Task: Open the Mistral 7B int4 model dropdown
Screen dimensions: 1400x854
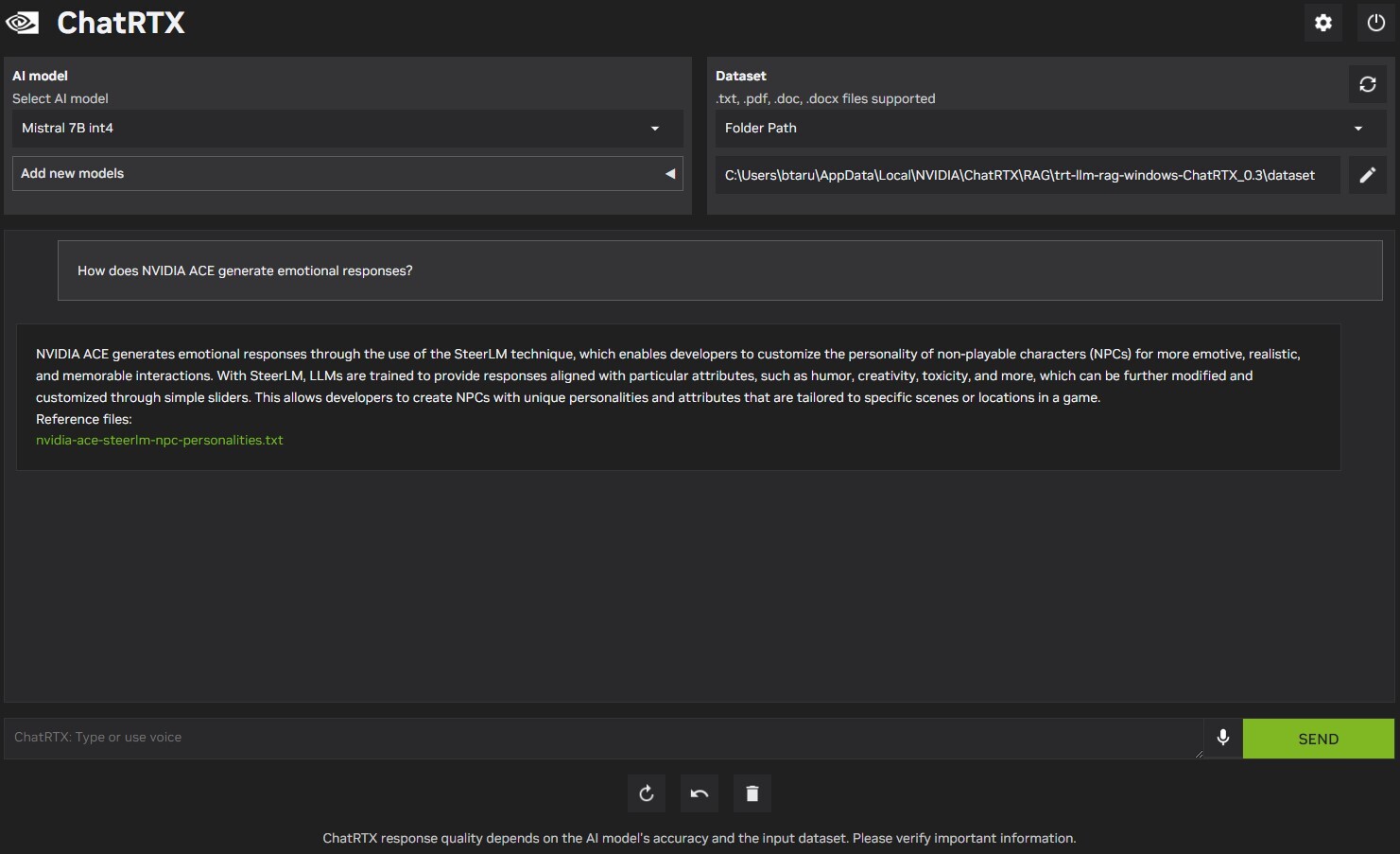Action: 347,129
